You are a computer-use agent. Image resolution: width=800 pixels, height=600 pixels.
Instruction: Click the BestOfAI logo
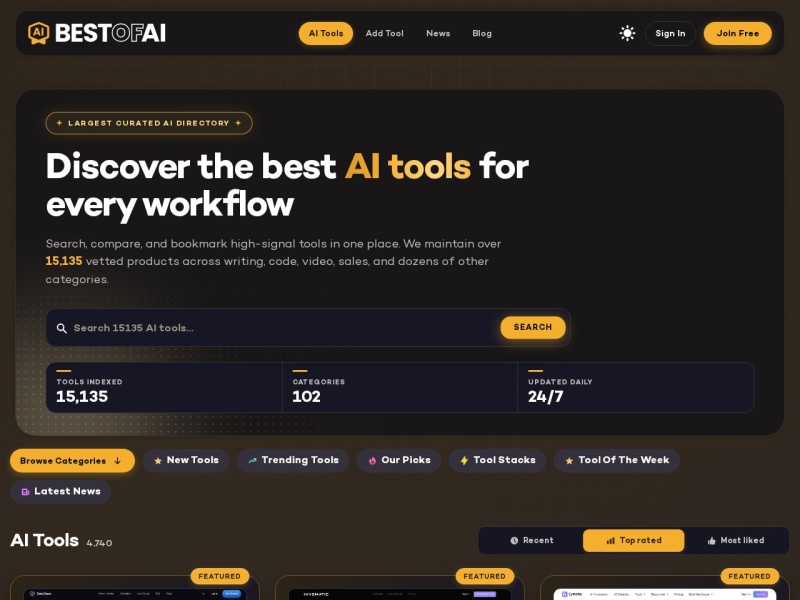[97, 33]
